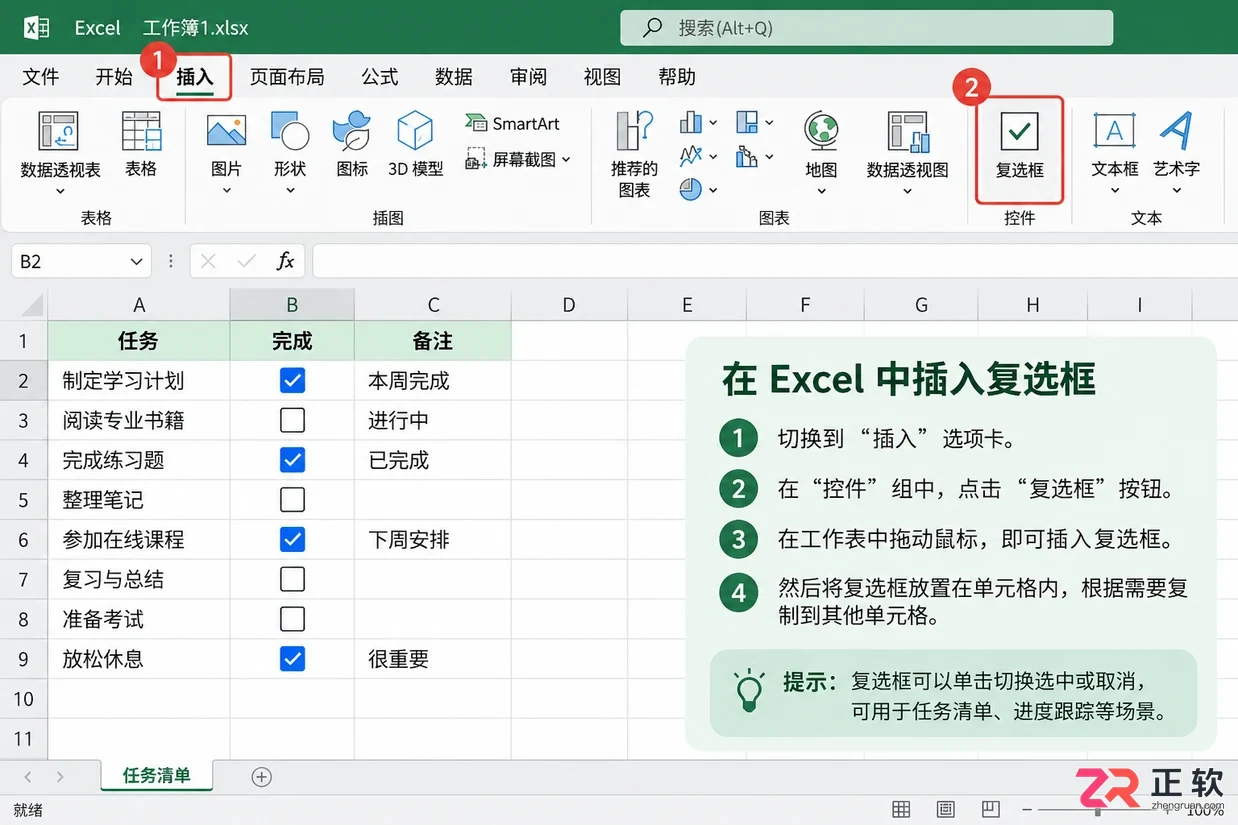Click the fx insert function icon
This screenshot has height=825, width=1238.
click(x=286, y=261)
